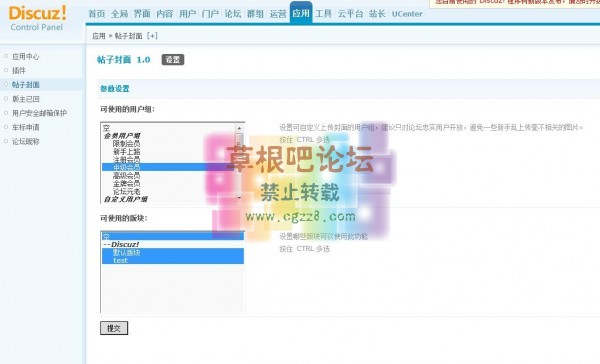Open the 用户 top menu
The image size is (600, 364).
188,14
